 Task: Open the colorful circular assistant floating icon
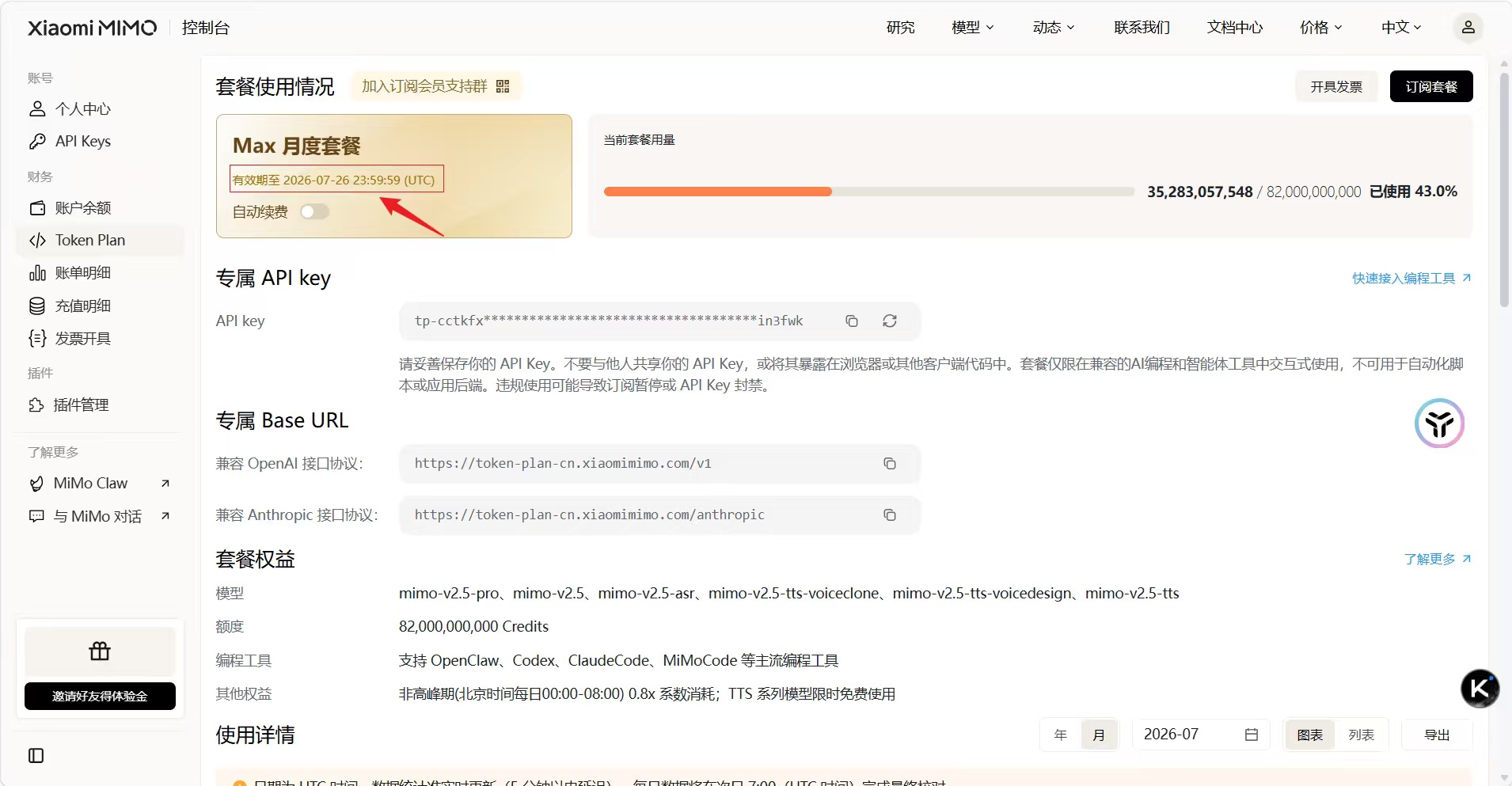(1439, 423)
